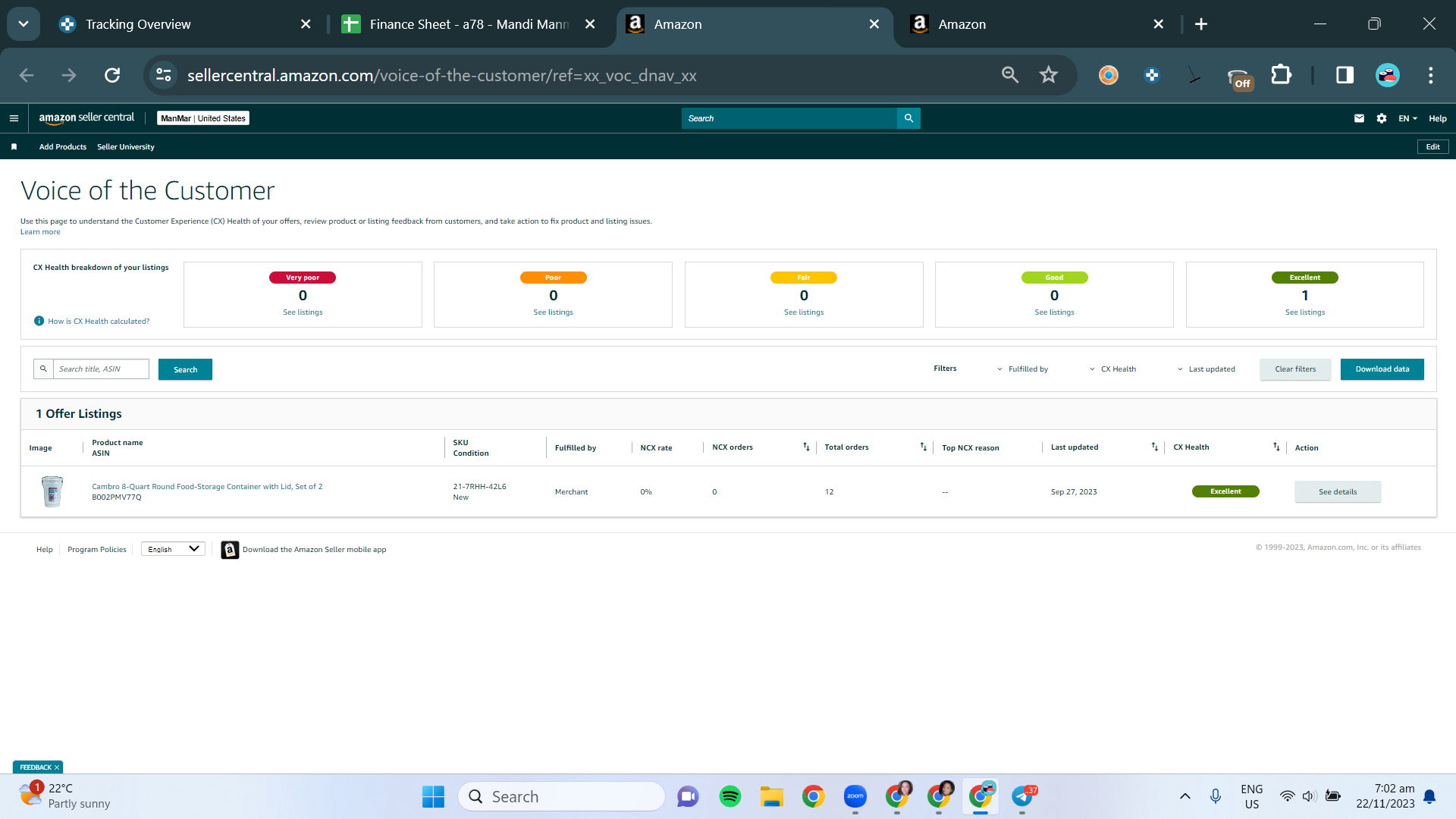Click the Seller Central header search box
Viewport: 1456px width, 819px height.
789,118
